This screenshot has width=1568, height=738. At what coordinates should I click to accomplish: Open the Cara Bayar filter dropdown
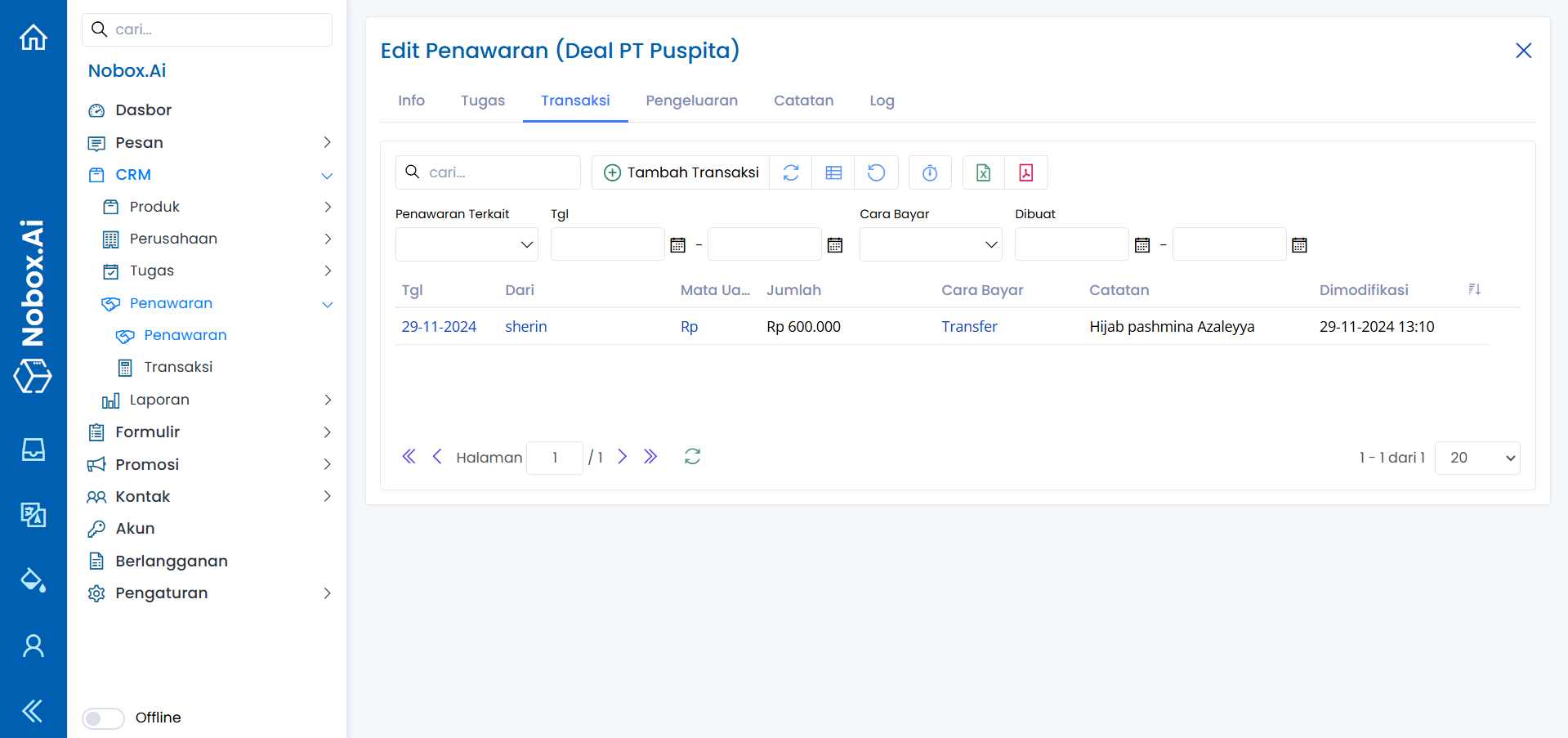pos(931,244)
